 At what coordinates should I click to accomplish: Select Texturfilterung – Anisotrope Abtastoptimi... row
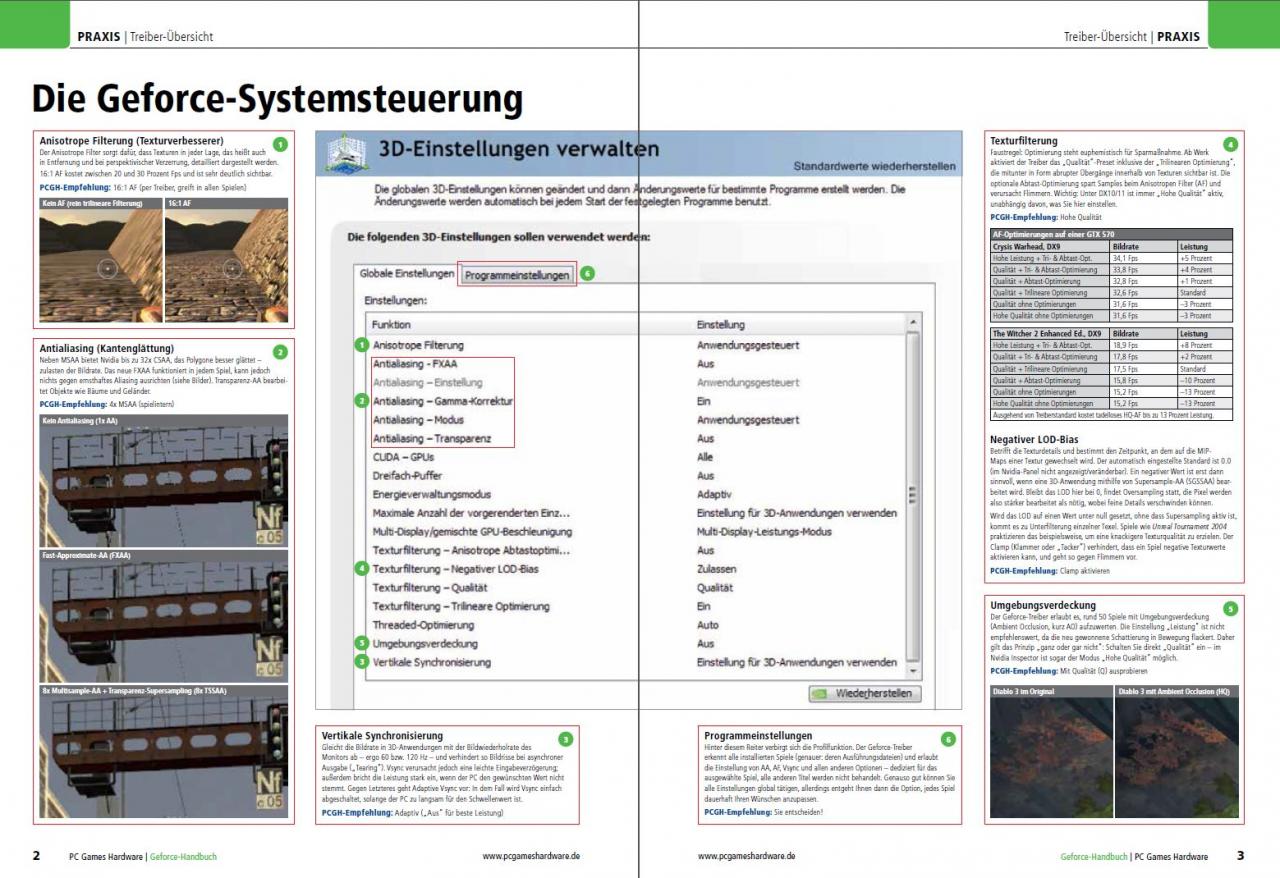click(x=634, y=551)
